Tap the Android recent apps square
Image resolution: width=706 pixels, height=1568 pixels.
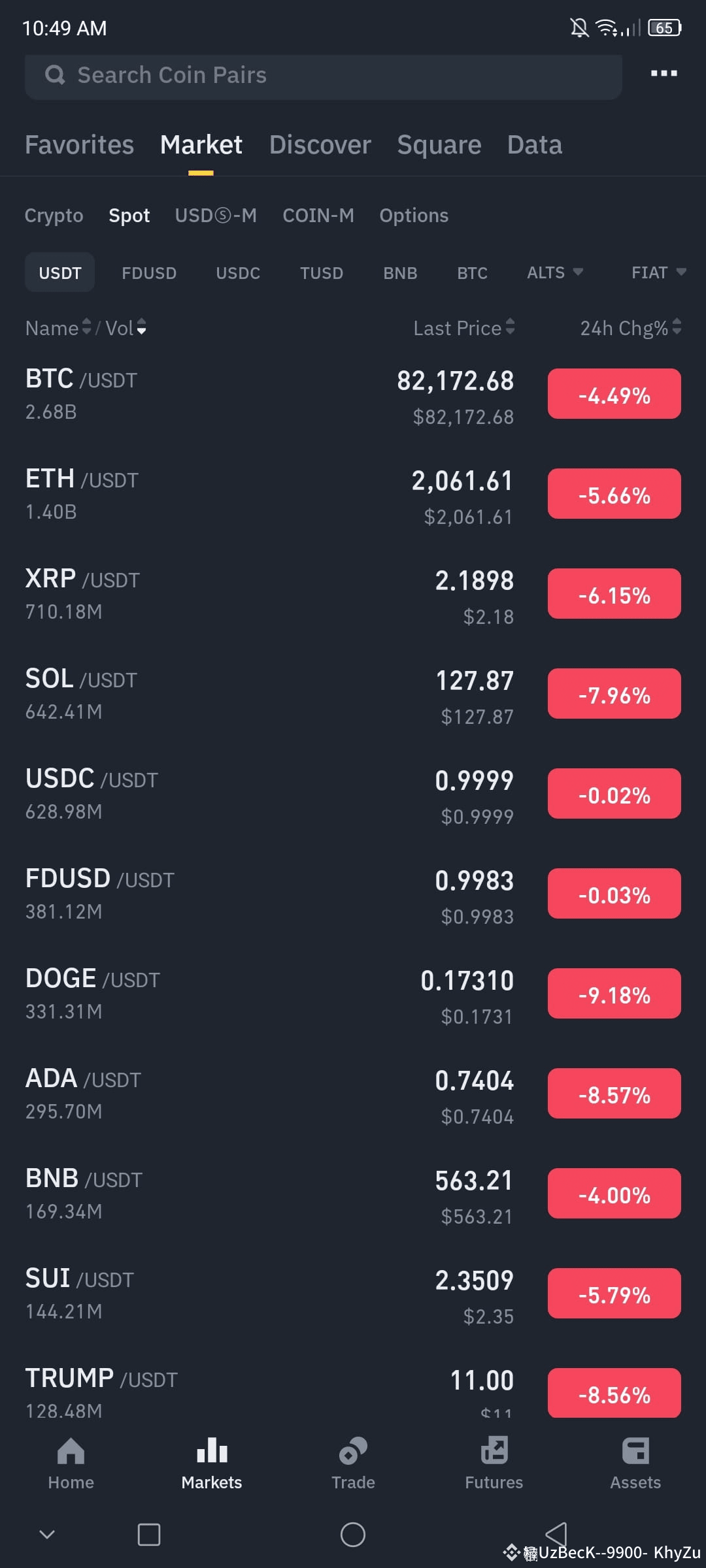point(149,1534)
